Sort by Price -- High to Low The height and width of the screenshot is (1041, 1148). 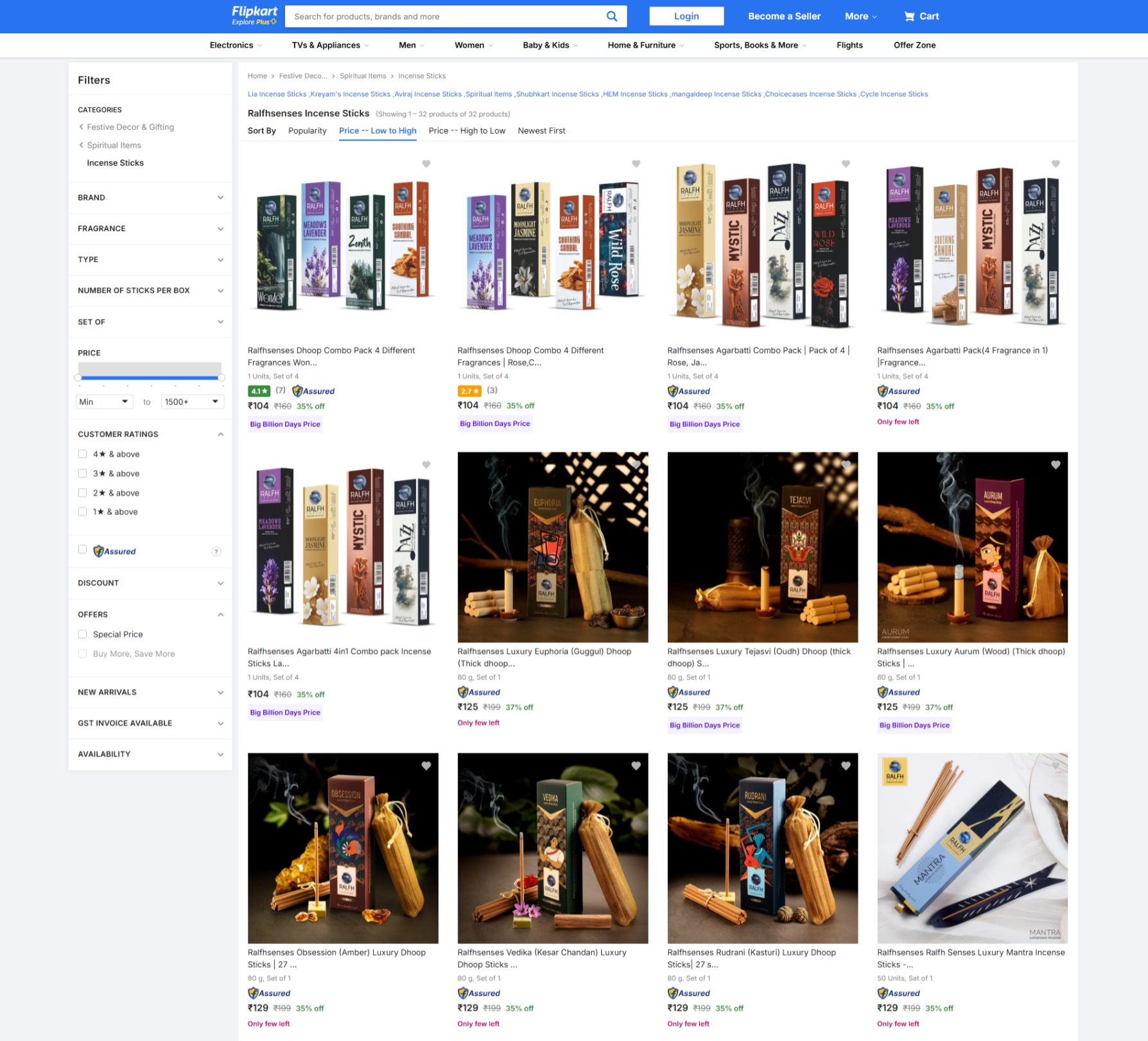click(467, 131)
